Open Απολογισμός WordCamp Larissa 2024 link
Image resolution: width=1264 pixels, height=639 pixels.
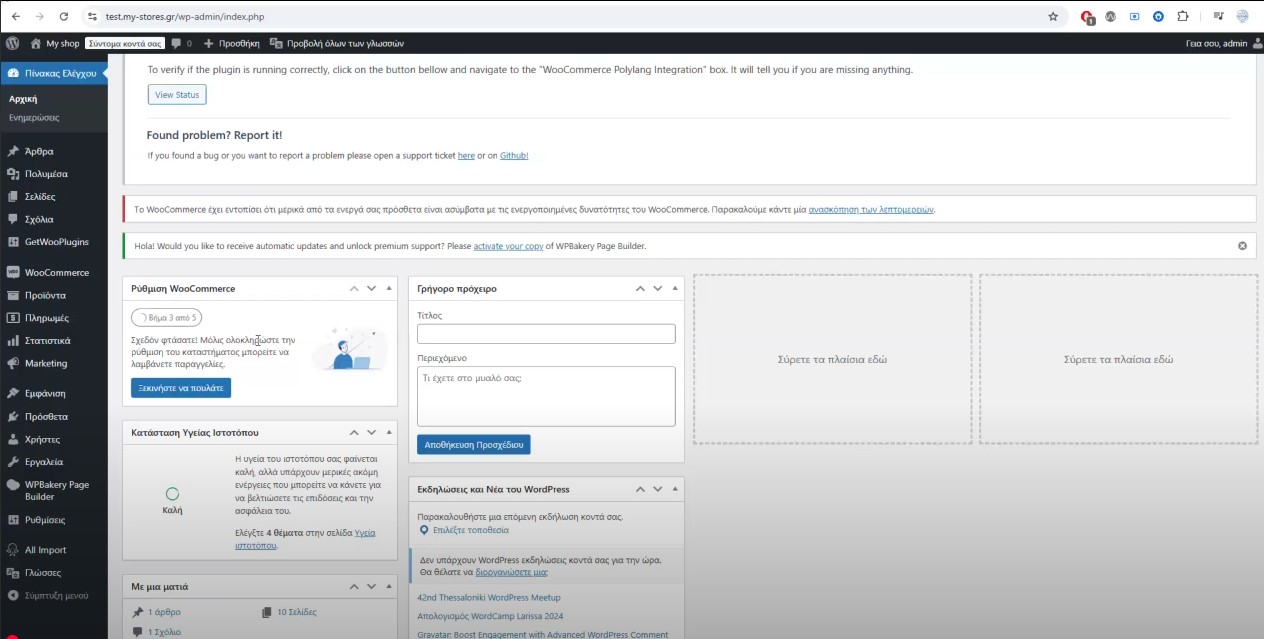pos(490,616)
